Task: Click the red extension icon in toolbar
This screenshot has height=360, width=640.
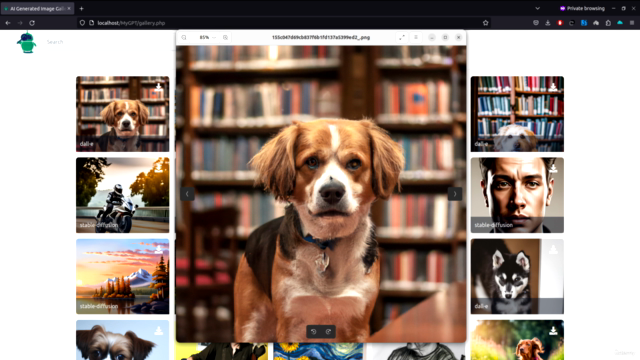Action: point(560,23)
